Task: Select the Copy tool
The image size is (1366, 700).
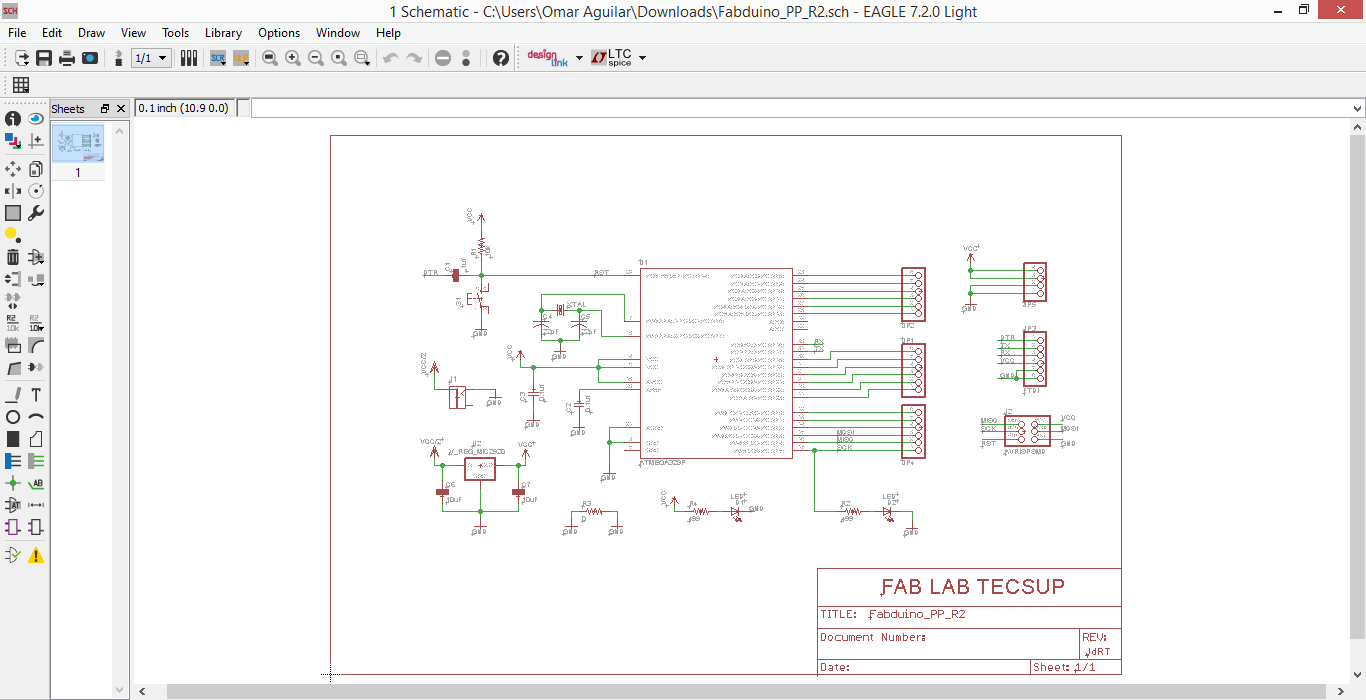Action: (36, 169)
